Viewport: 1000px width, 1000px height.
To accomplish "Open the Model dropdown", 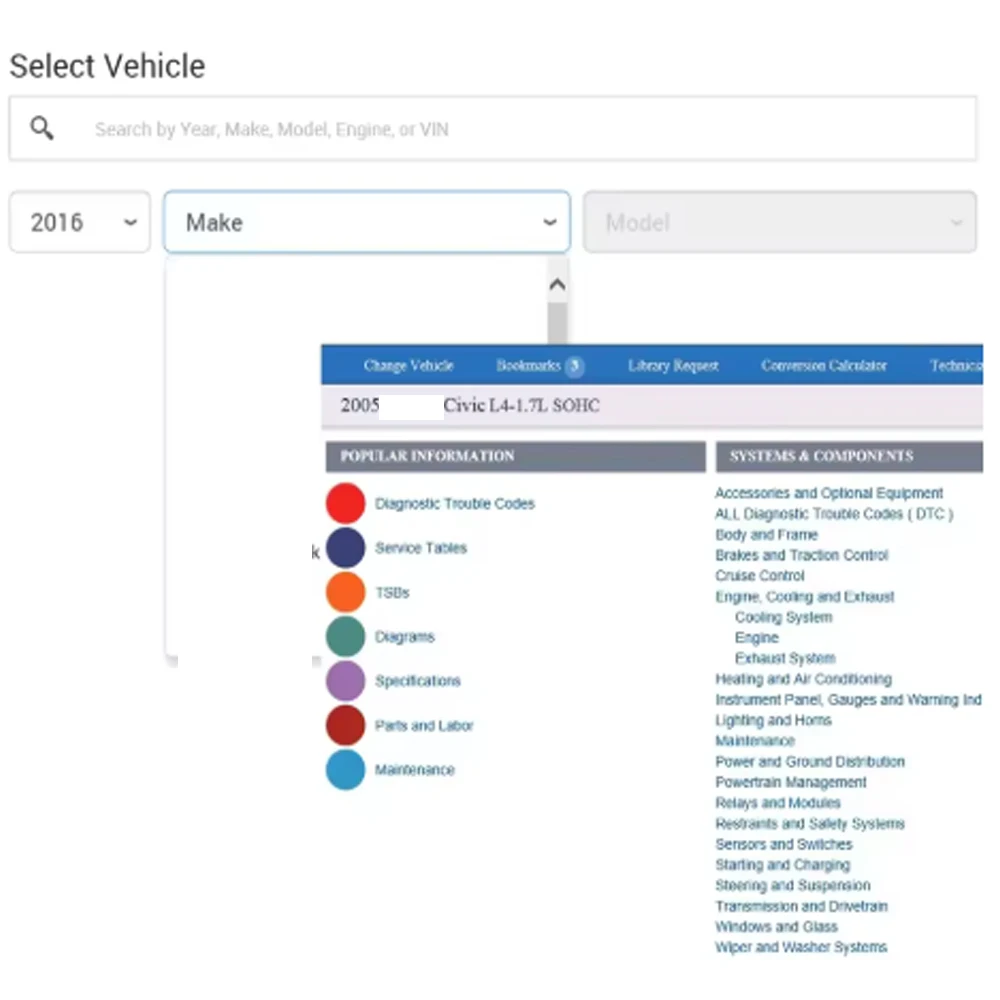I will click(781, 222).
